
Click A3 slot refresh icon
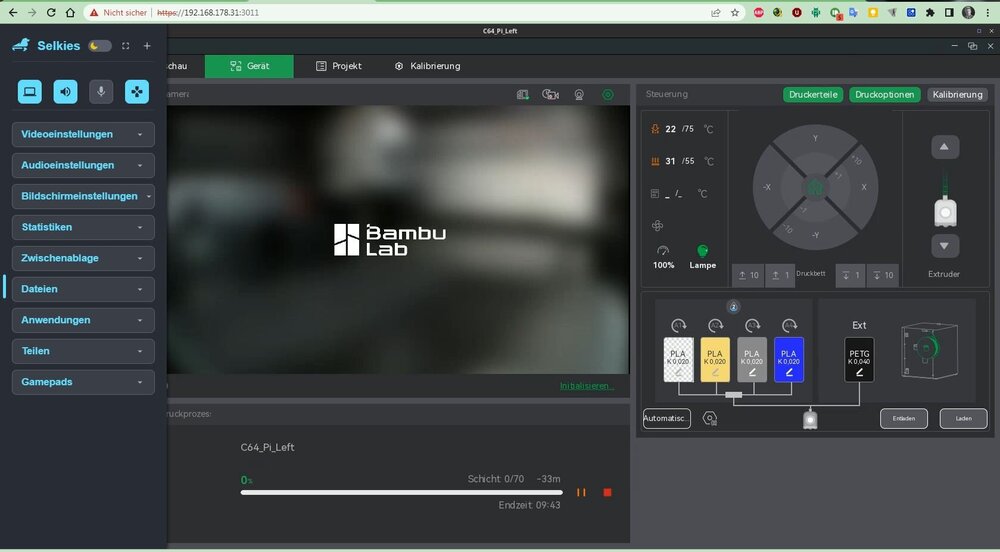click(x=752, y=326)
